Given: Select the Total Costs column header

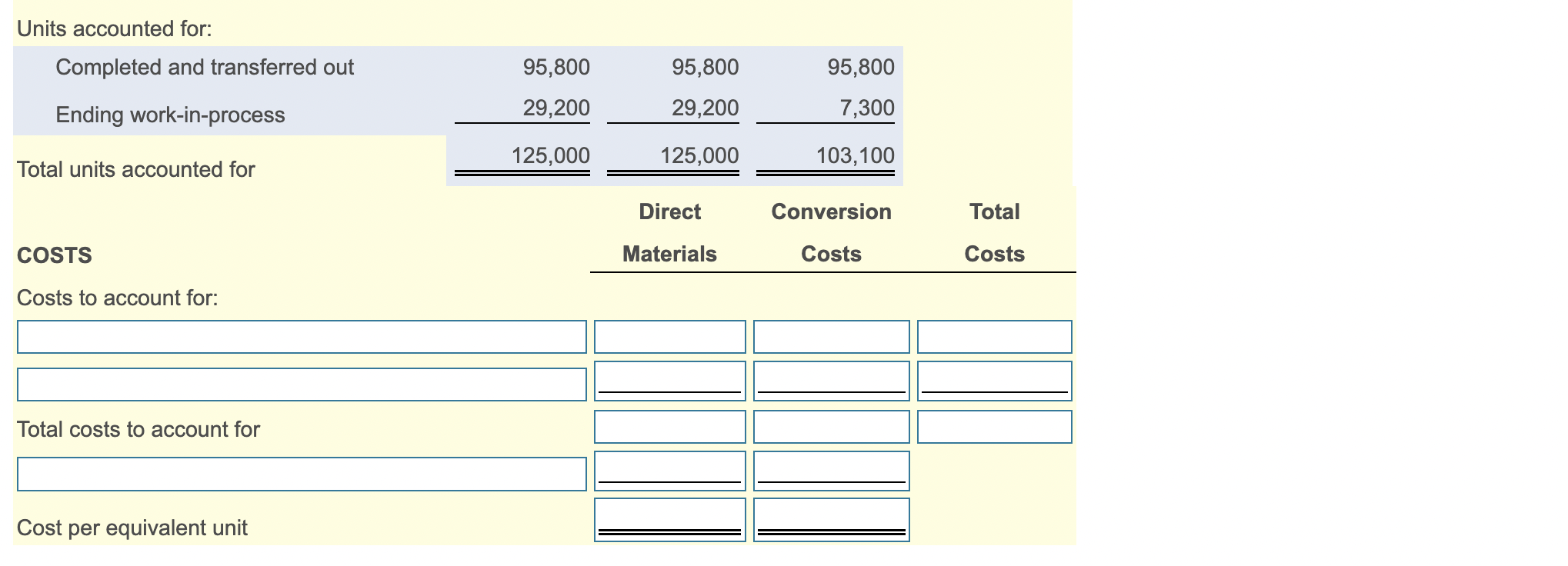Looking at the screenshot, I should 994,232.
